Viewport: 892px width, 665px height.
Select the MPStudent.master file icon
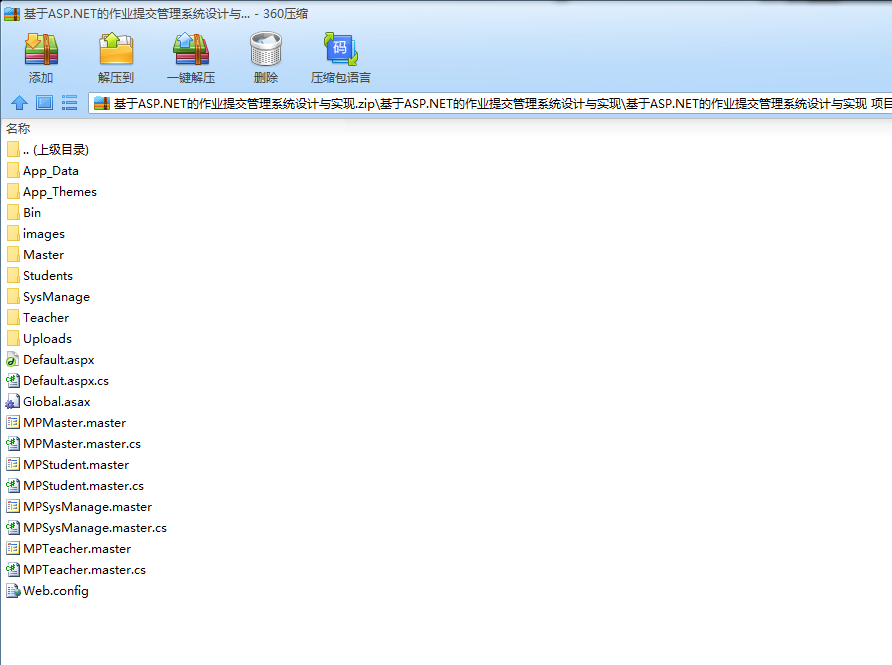(x=13, y=465)
